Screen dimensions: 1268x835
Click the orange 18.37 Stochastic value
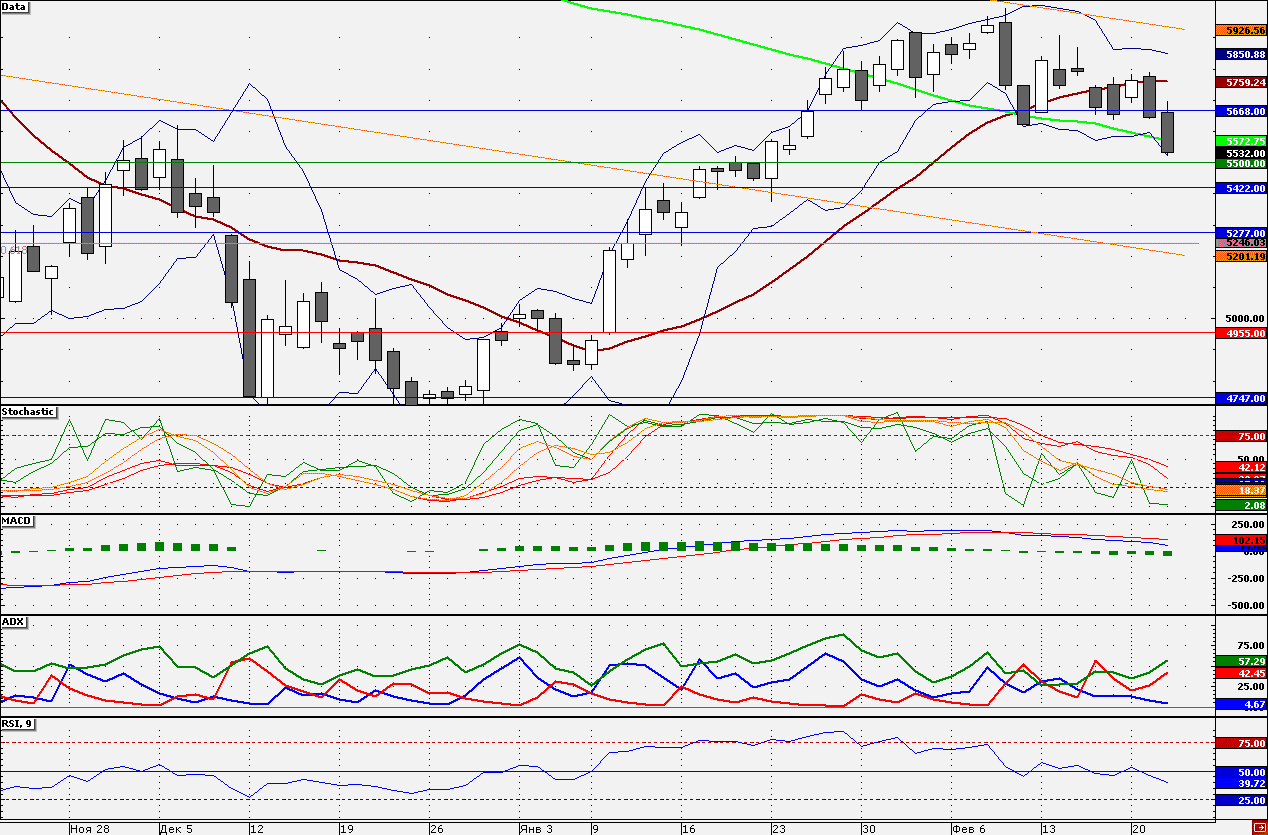[1240, 491]
